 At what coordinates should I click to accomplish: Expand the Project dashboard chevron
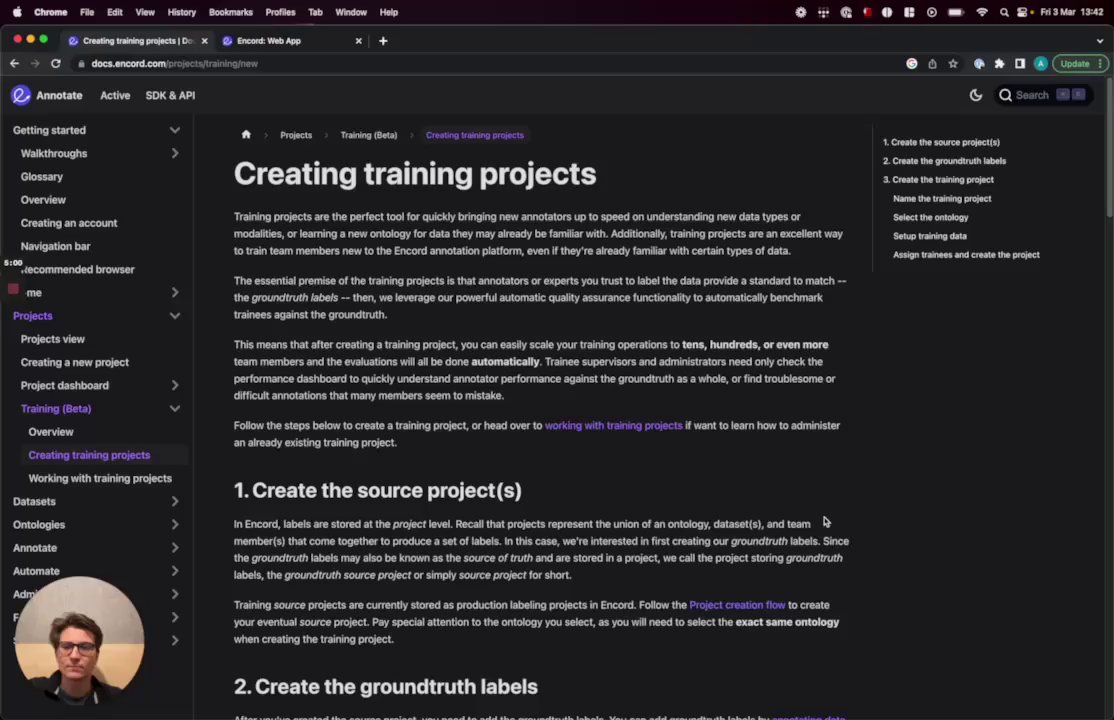(175, 385)
